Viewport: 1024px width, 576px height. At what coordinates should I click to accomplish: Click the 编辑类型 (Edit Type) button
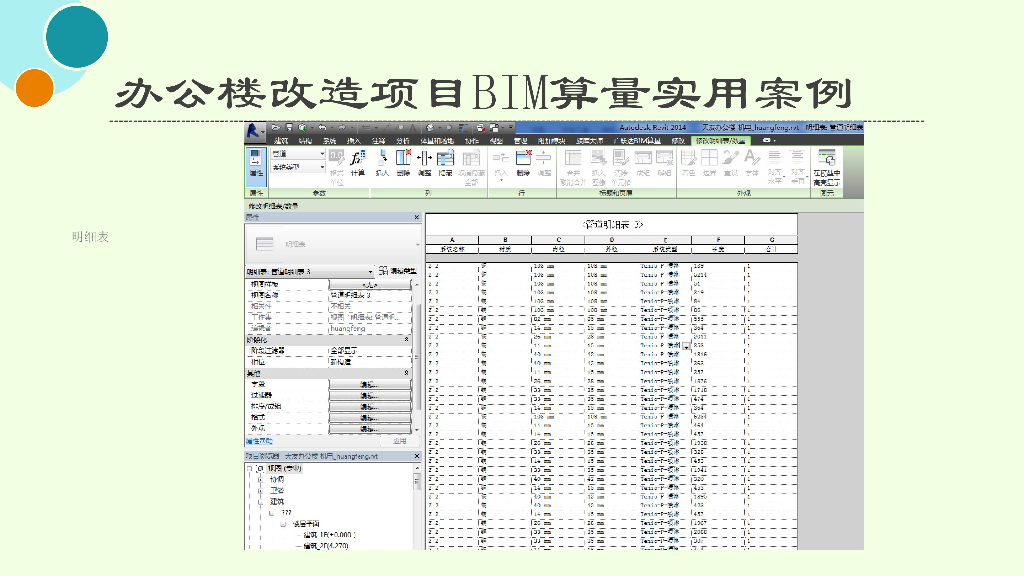[396, 271]
